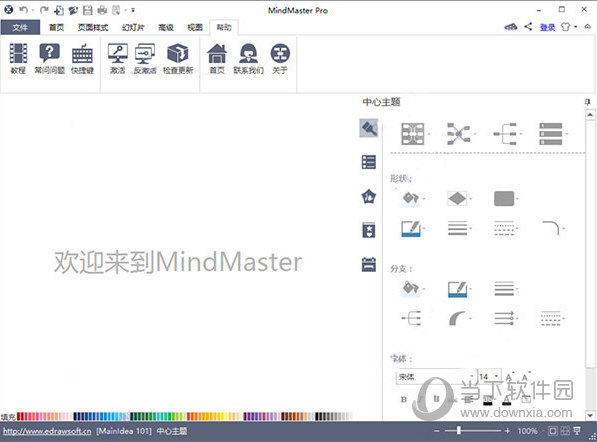Switch to the 高级 tab

tap(166, 27)
